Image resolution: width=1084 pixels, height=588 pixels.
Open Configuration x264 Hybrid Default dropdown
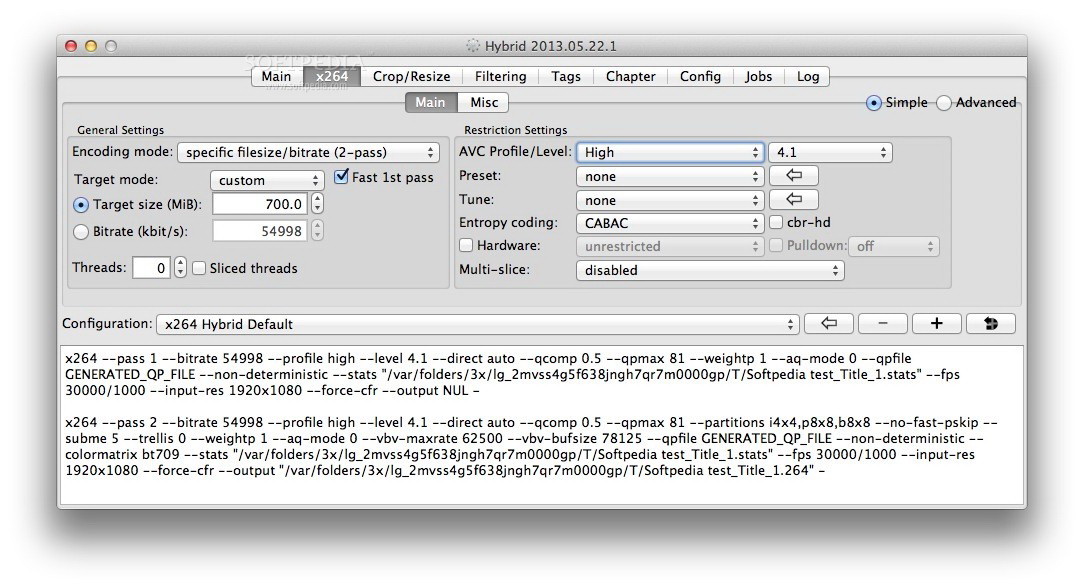click(x=478, y=324)
